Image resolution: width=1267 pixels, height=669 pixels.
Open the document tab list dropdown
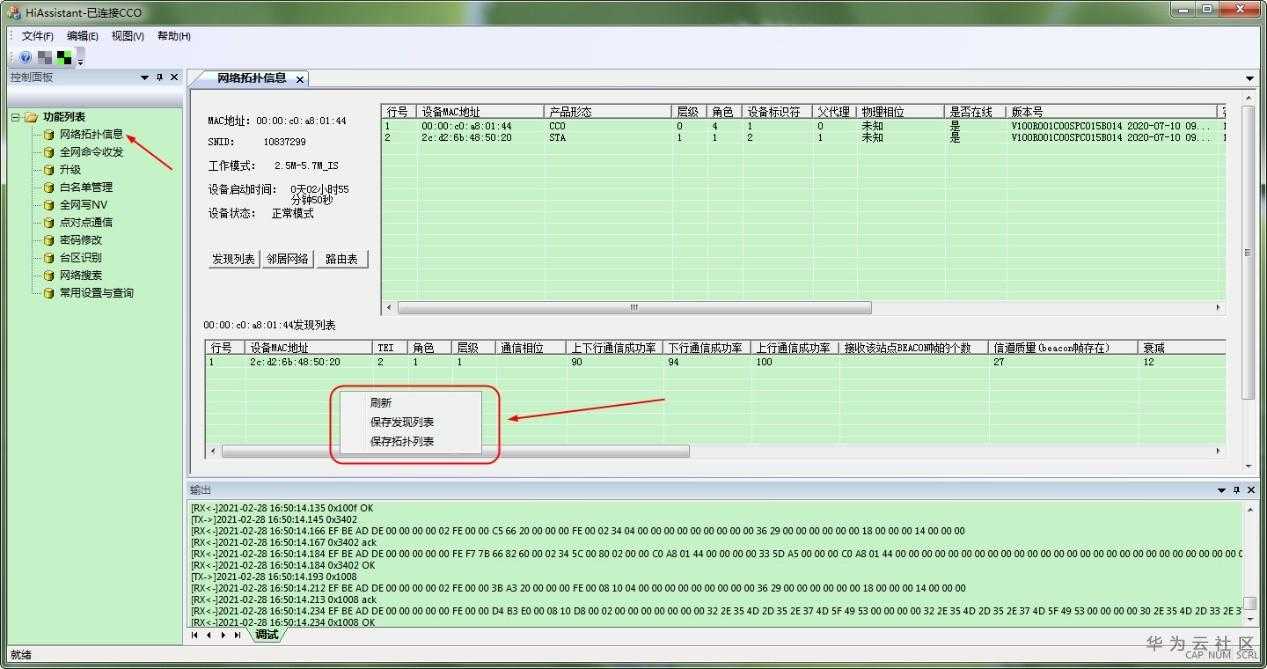point(1250,78)
